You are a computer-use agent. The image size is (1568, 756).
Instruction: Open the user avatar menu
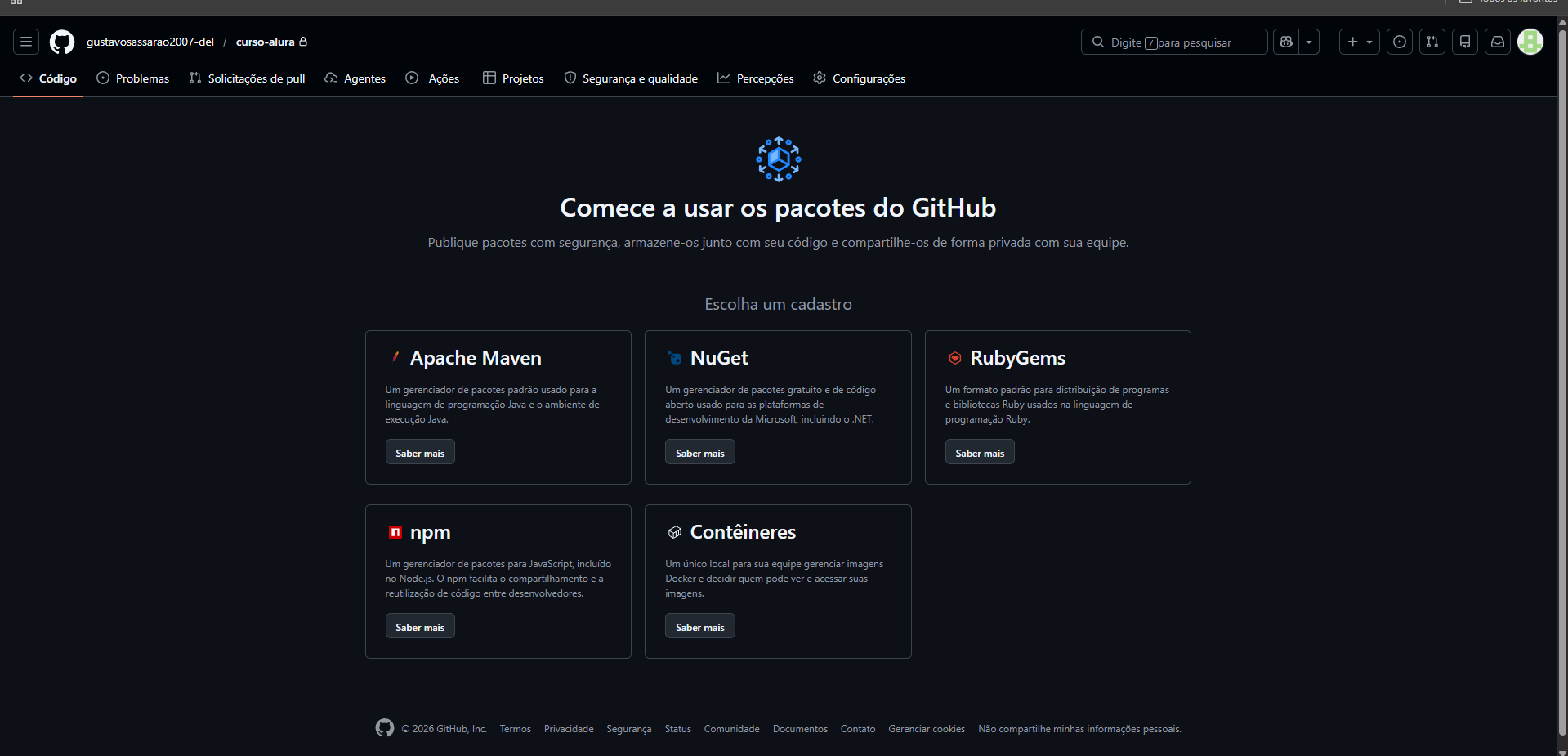click(1530, 42)
